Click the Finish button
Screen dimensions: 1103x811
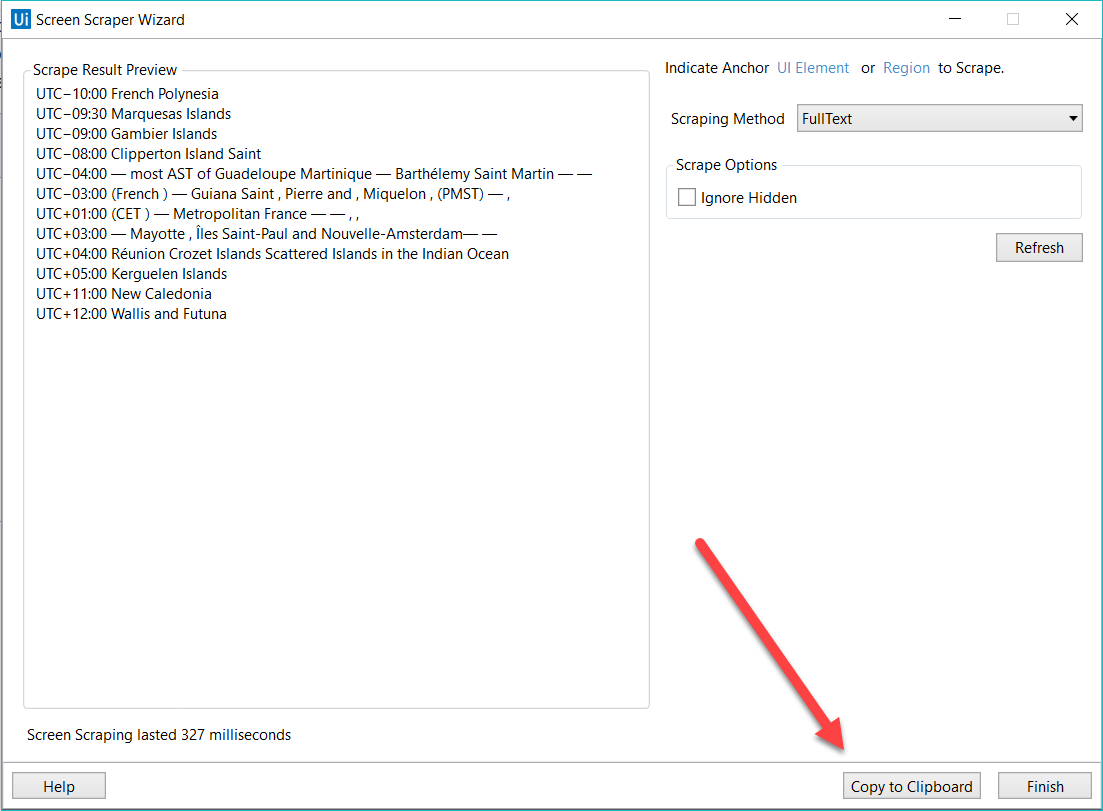[1045, 786]
